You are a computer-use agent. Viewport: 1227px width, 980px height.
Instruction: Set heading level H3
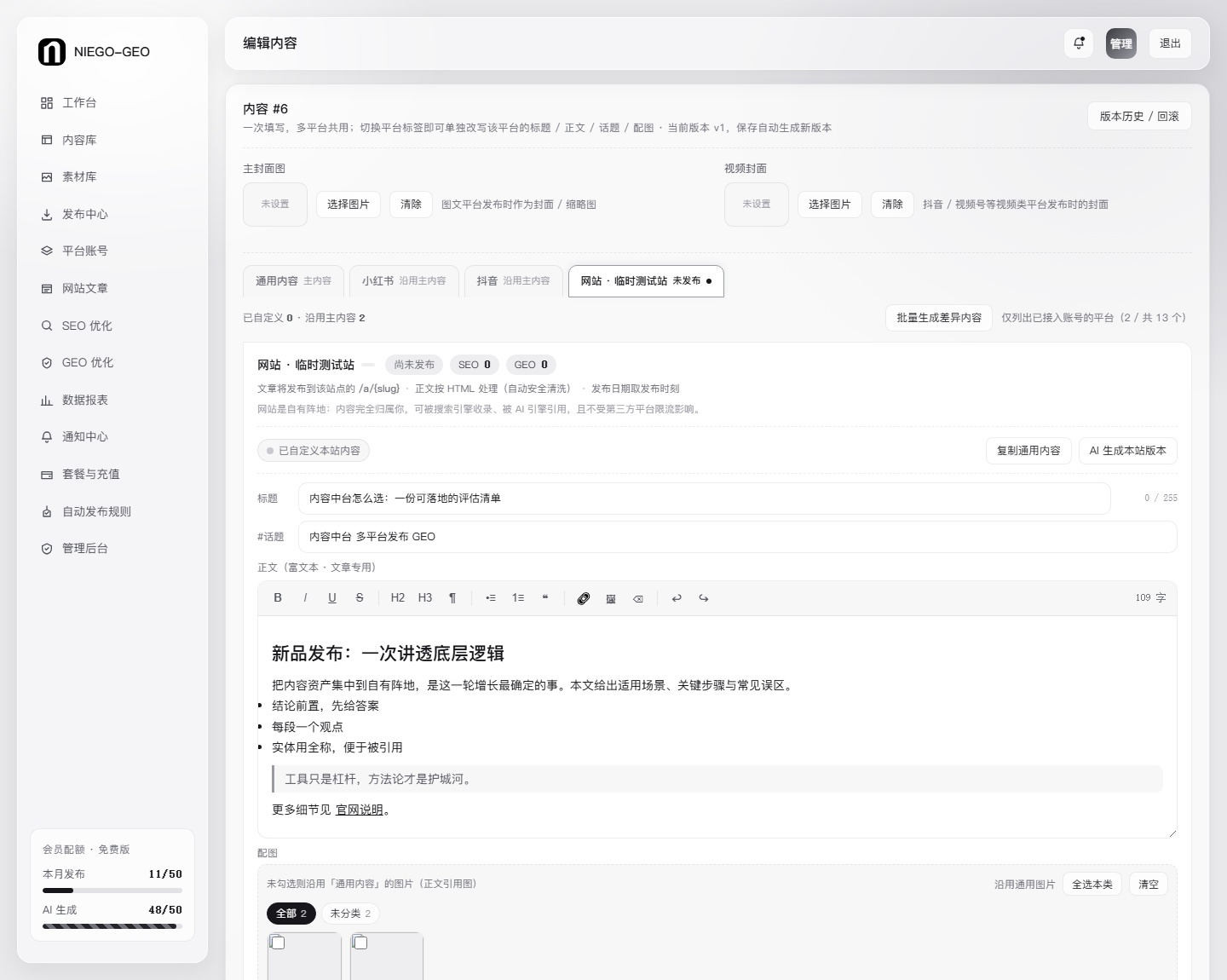pos(425,598)
